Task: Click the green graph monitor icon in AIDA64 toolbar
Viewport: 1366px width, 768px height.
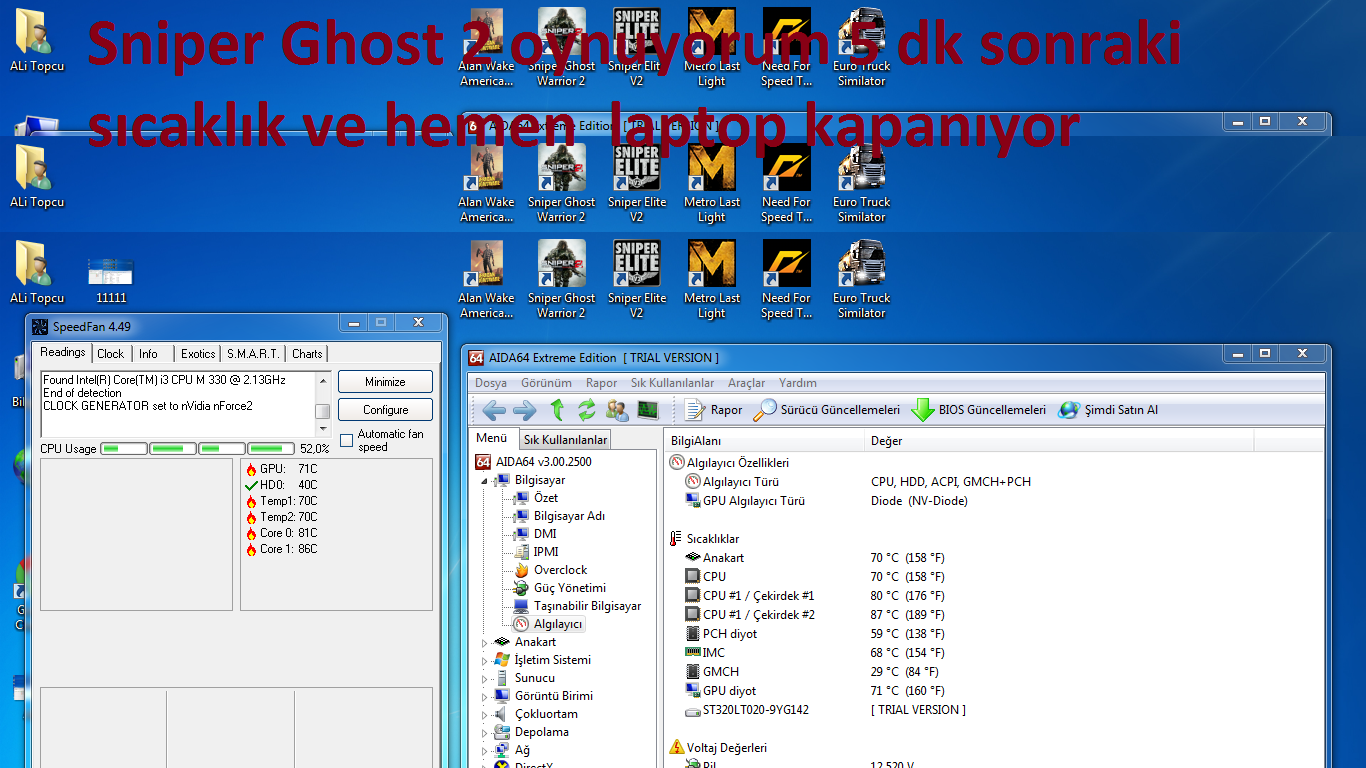Action: pyautogui.click(x=648, y=410)
